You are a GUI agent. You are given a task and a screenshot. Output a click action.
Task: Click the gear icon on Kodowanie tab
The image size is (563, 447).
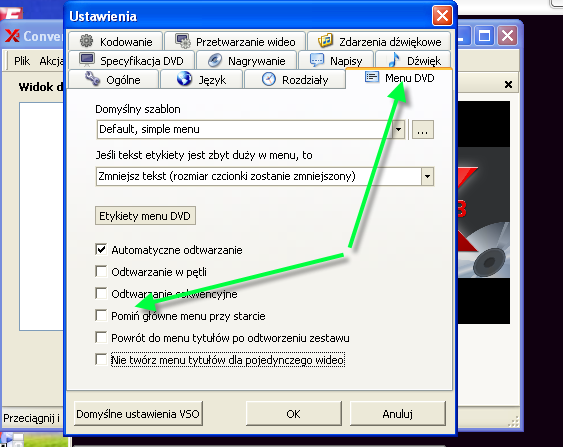87,41
